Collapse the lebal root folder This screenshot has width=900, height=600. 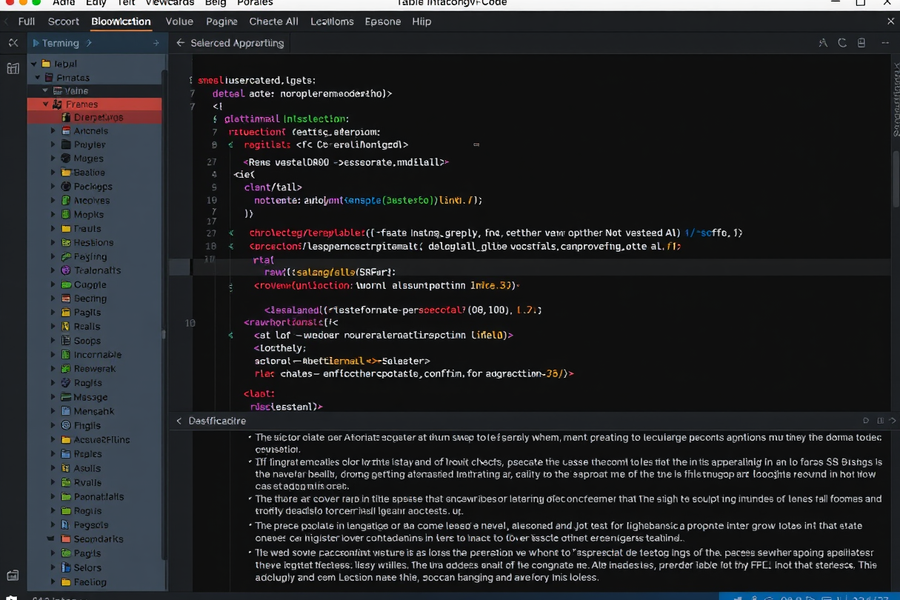pos(34,64)
